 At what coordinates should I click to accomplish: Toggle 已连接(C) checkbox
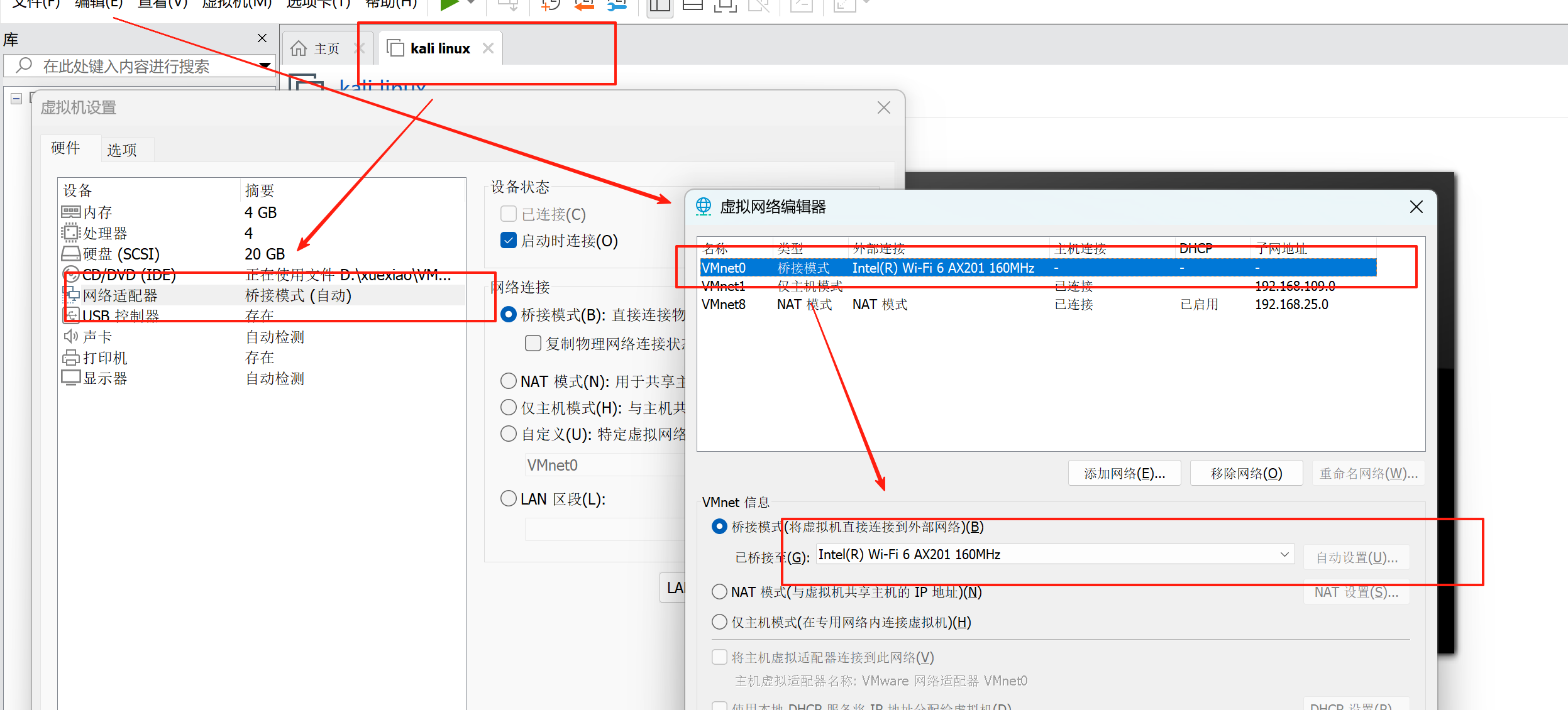click(509, 214)
